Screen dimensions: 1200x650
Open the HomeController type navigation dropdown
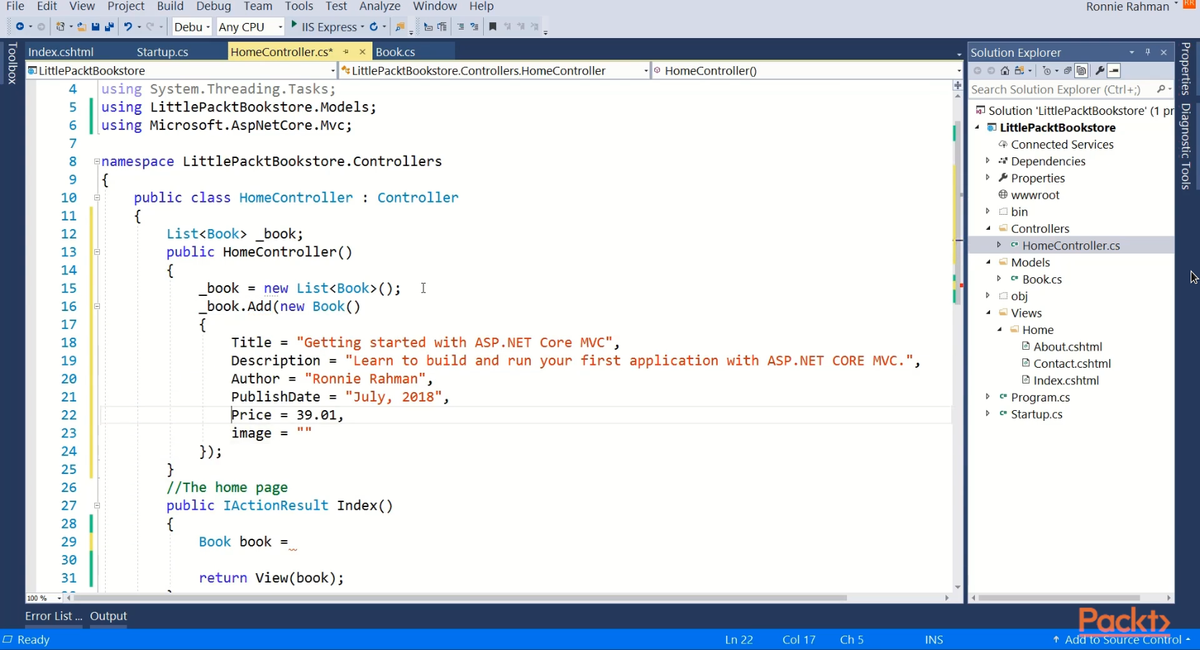click(646, 71)
